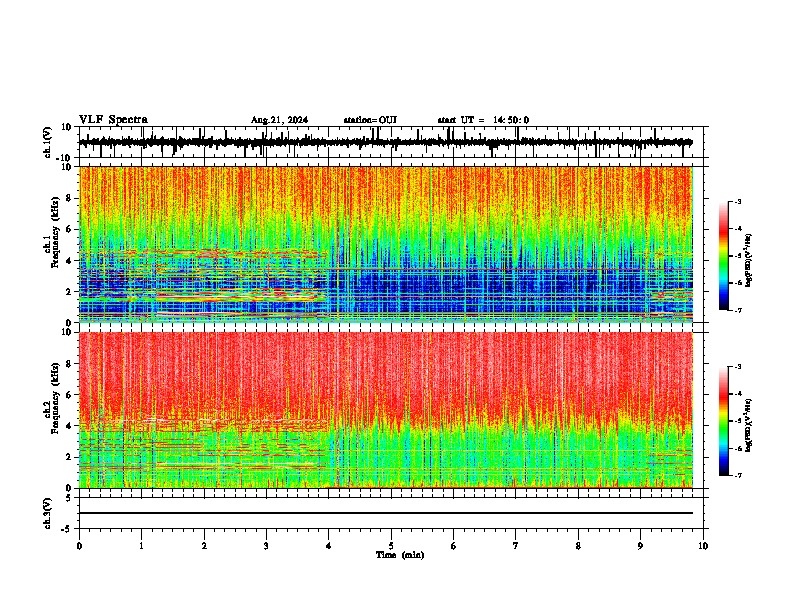
Task: Click the time axis tick label "3"
Action: click(x=266, y=546)
